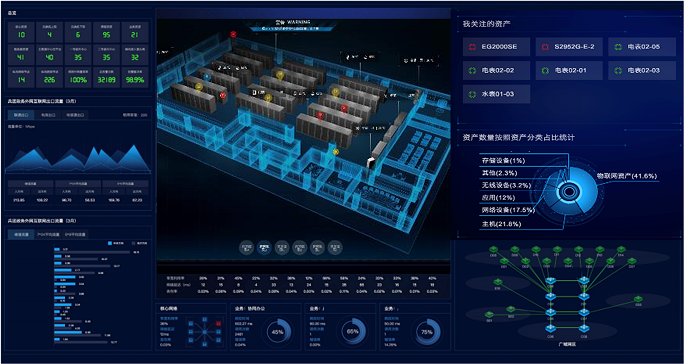Open the 电表02-01 asset card
Screen dimensions: 684x364
(x=569, y=70)
